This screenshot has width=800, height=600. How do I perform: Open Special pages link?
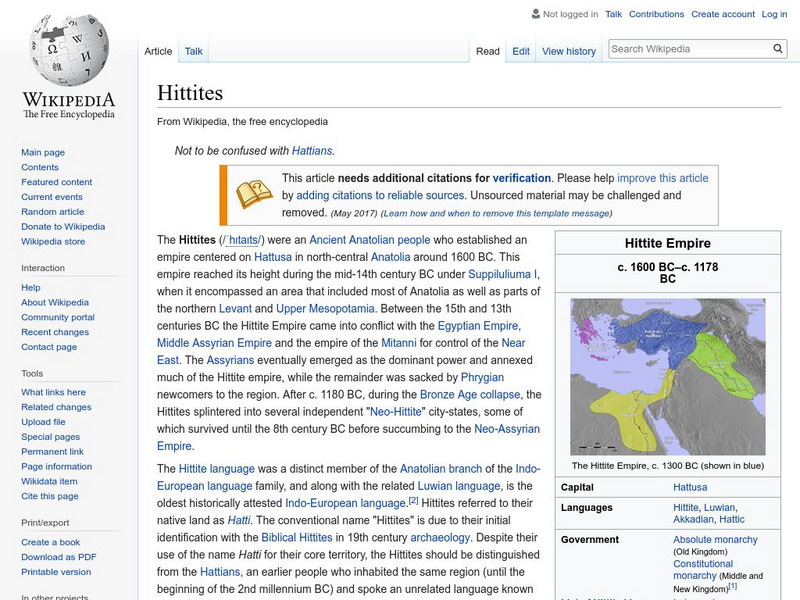51,436
